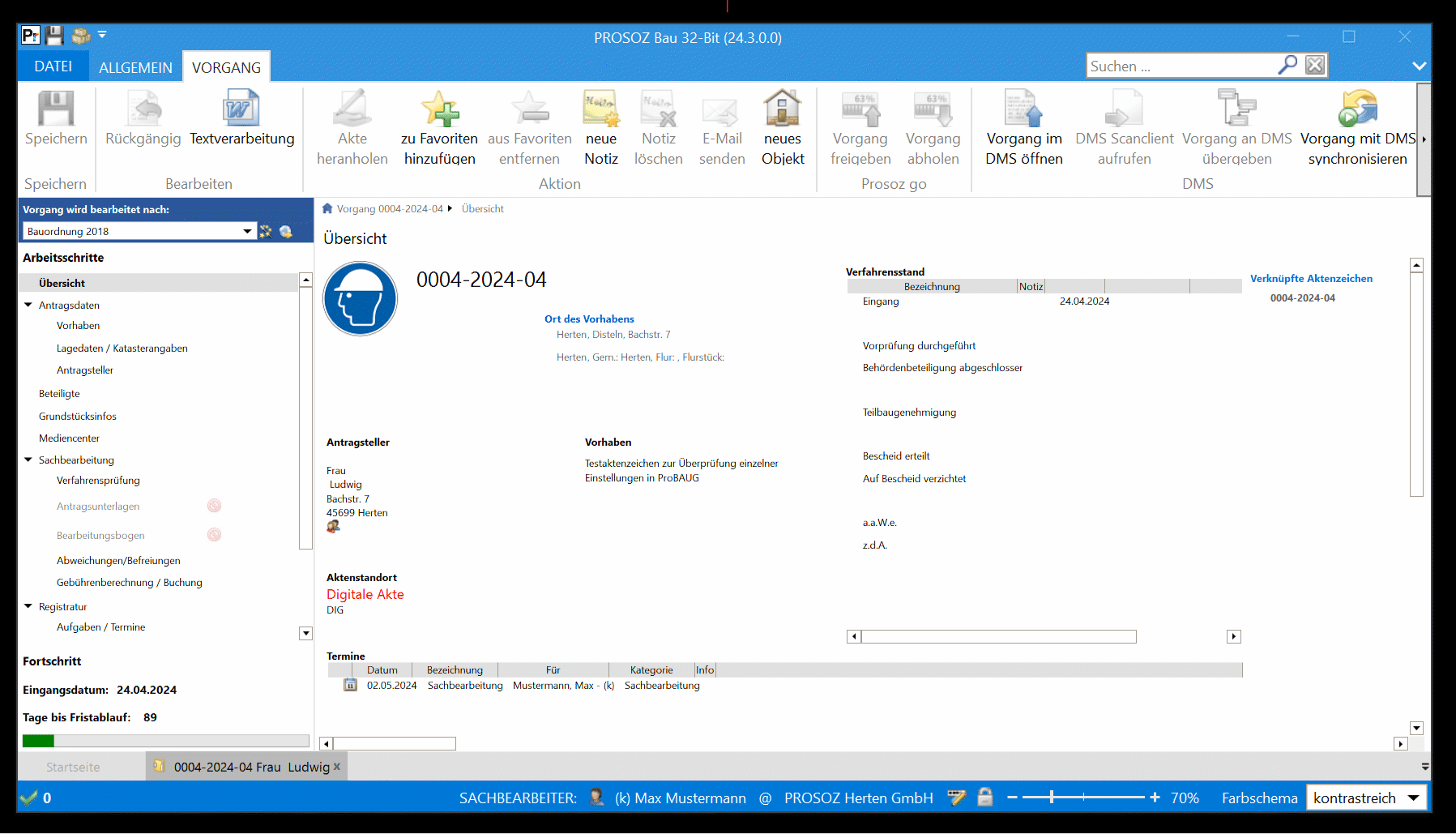Click DMS Scanclient aufrufen icon
The height and width of the screenshot is (834, 1456).
pyautogui.click(x=1124, y=109)
